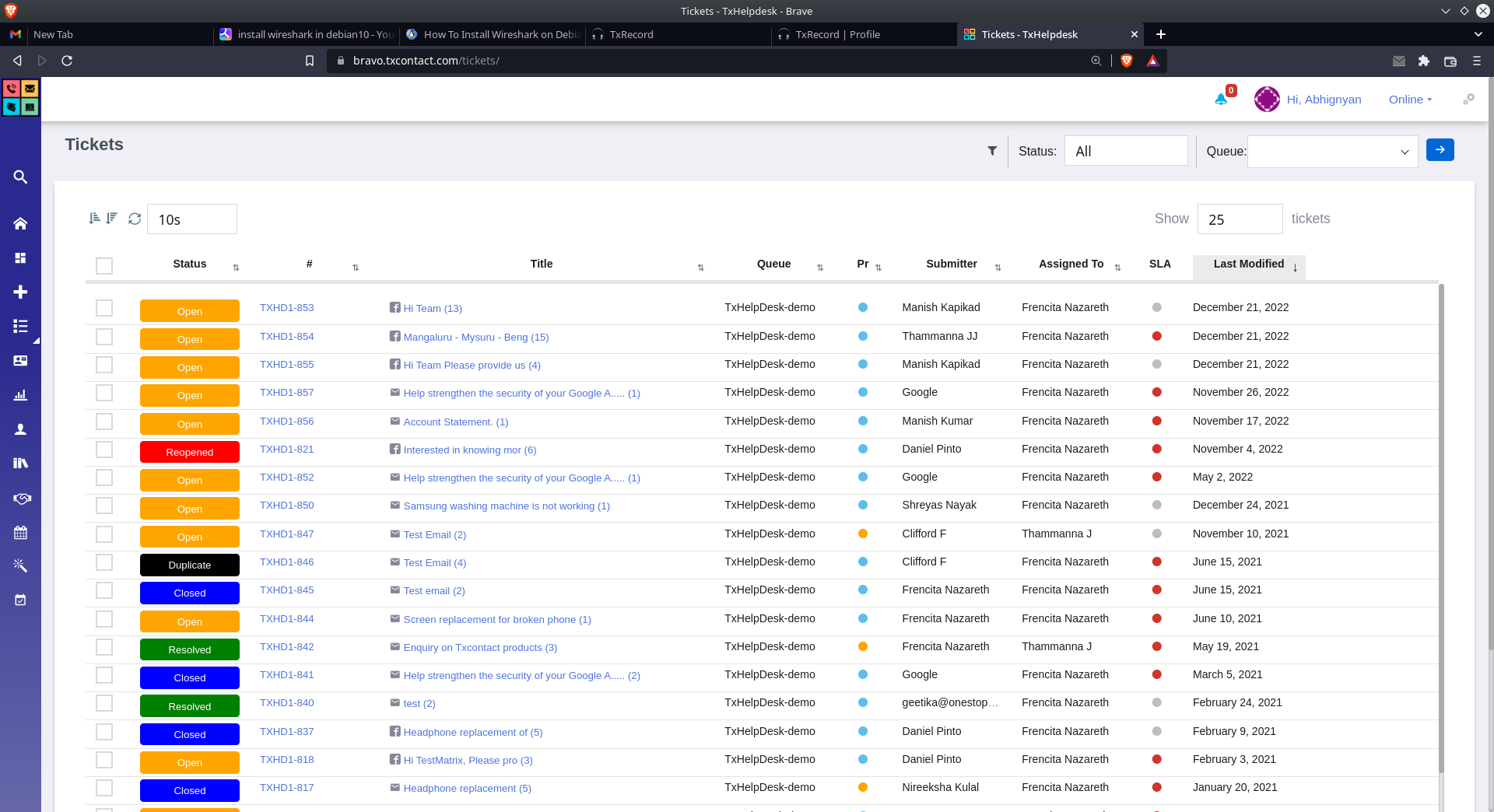This screenshot has height=812, width=1494.
Task: Open the user profile icon in sidebar
Action: click(20, 429)
